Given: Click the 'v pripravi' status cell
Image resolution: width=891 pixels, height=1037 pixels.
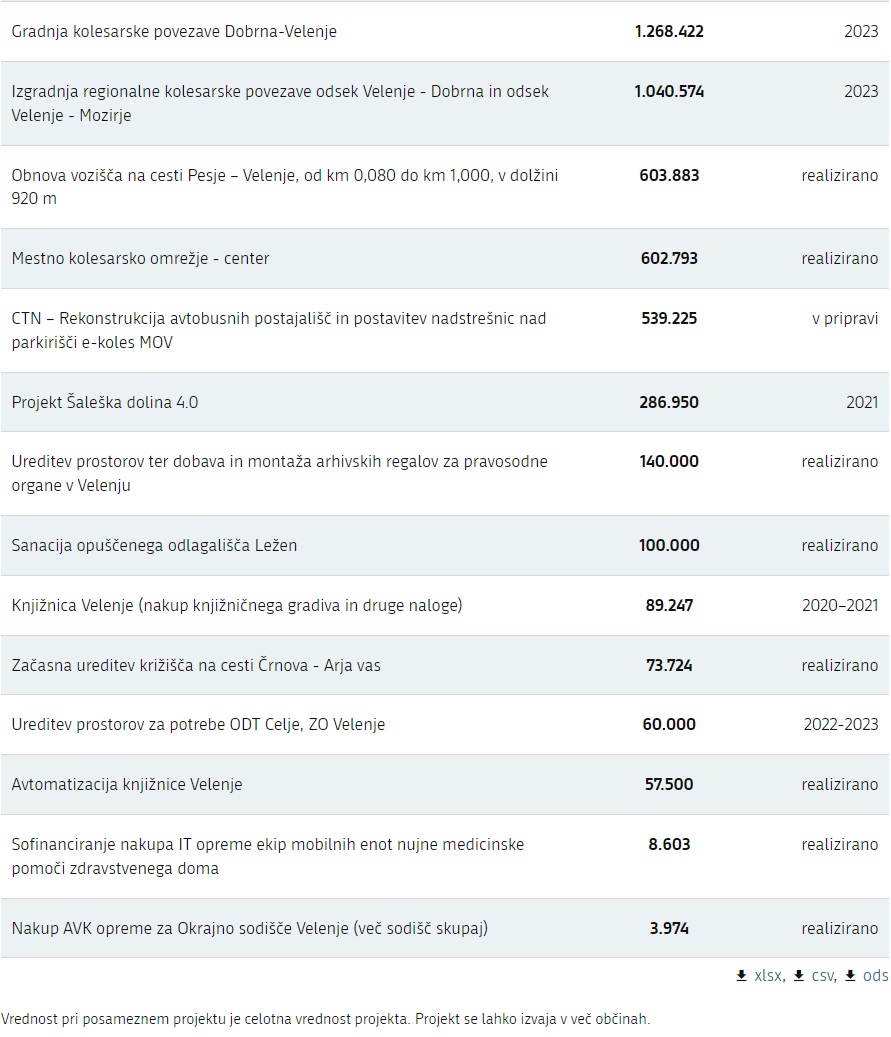Looking at the screenshot, I should (845, 319).
